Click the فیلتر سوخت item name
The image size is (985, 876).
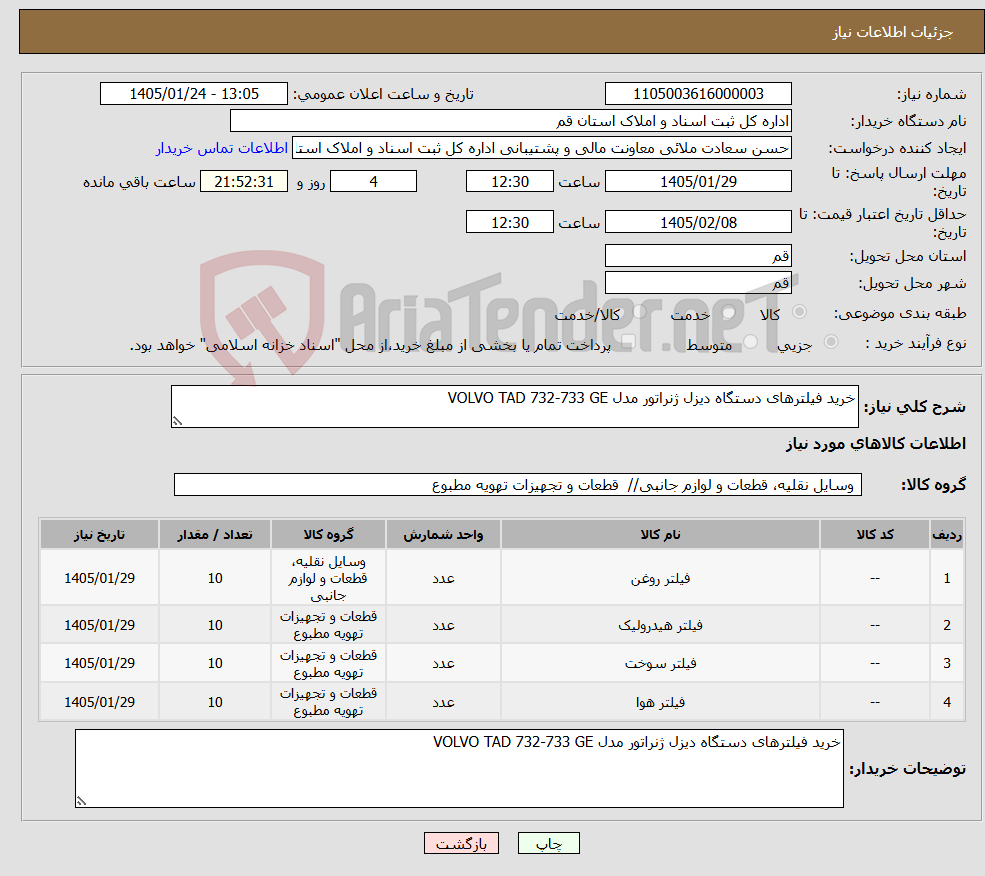[x=660, y=664]
